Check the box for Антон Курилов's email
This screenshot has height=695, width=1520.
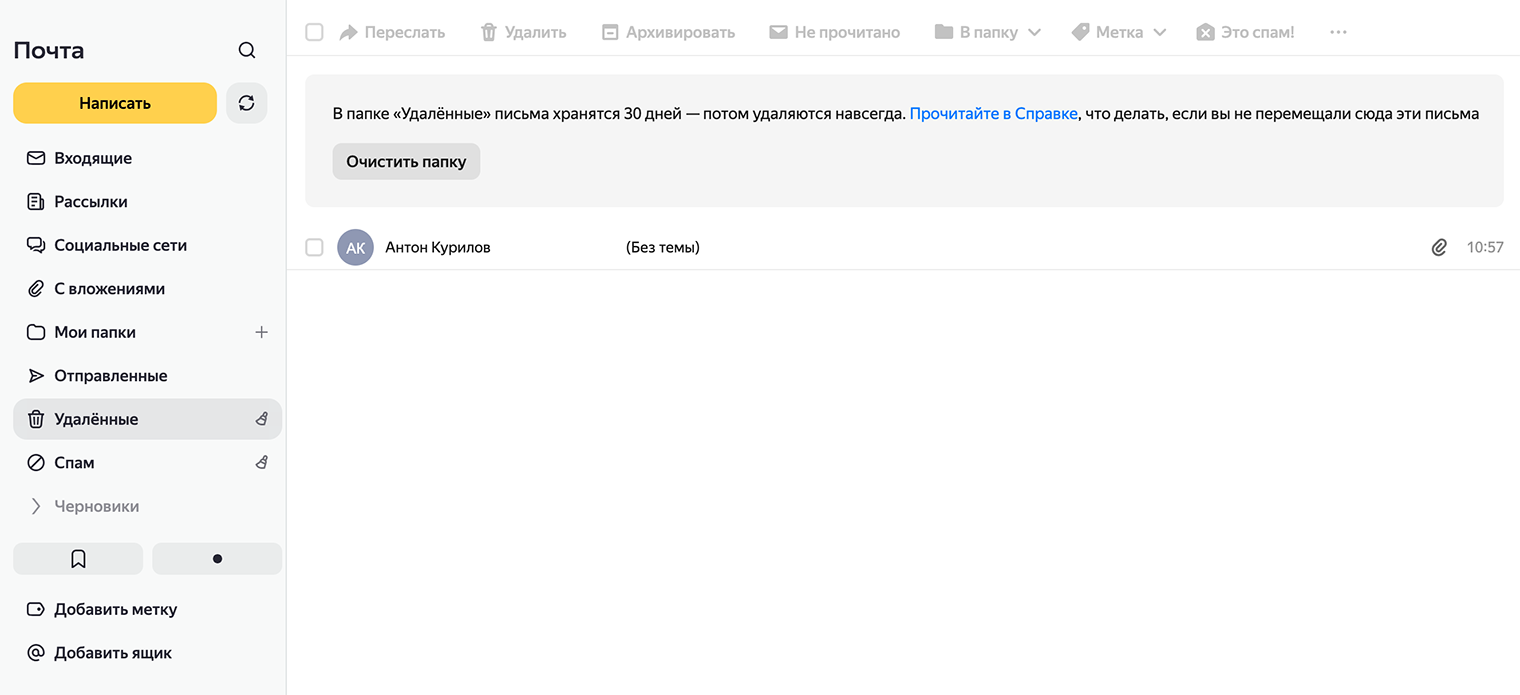[x=314, y=247]
